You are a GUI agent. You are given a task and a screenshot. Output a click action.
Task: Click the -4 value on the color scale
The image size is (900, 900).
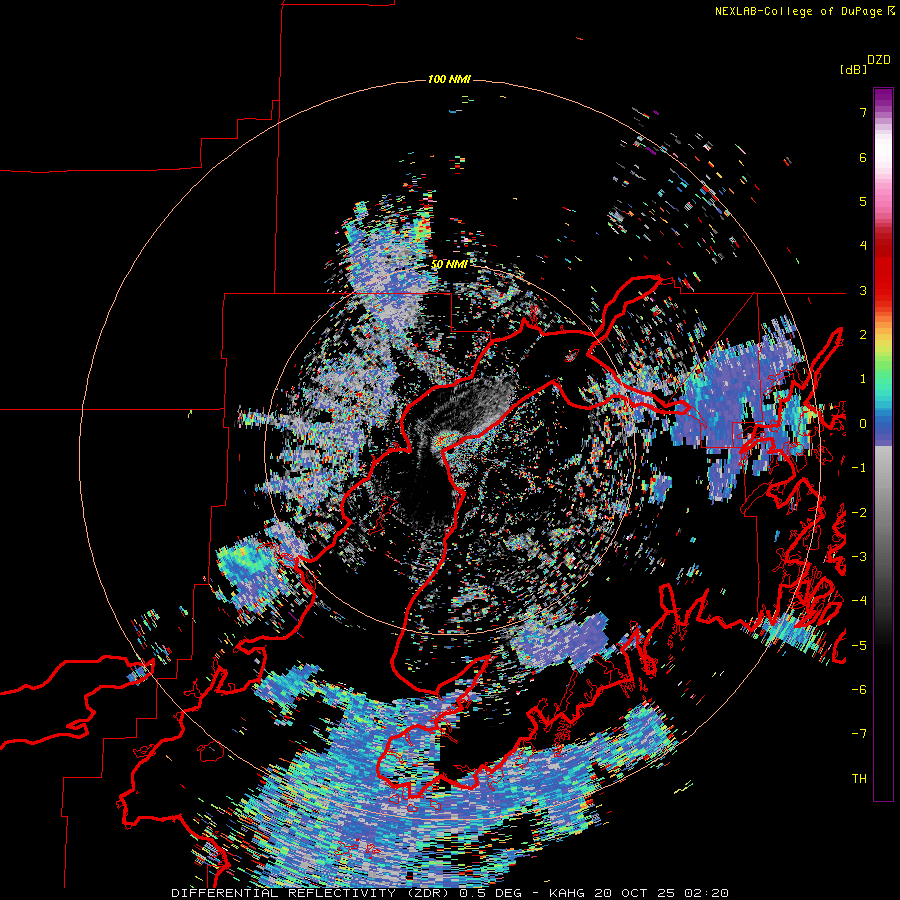point(859,601)
